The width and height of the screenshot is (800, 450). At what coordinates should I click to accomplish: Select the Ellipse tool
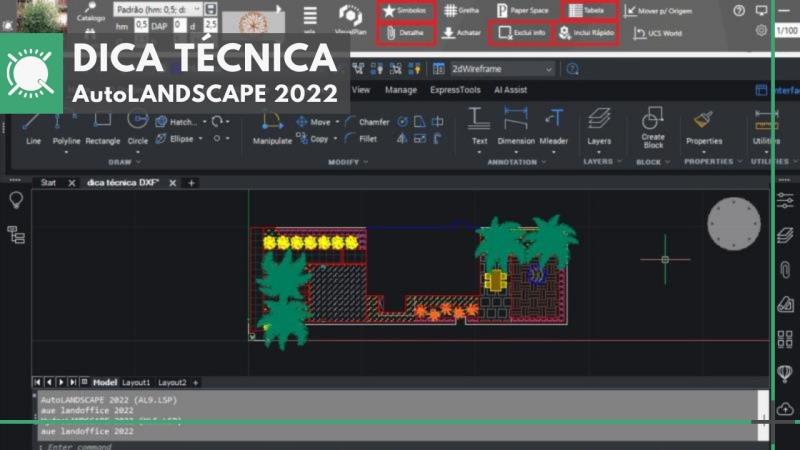174,138
